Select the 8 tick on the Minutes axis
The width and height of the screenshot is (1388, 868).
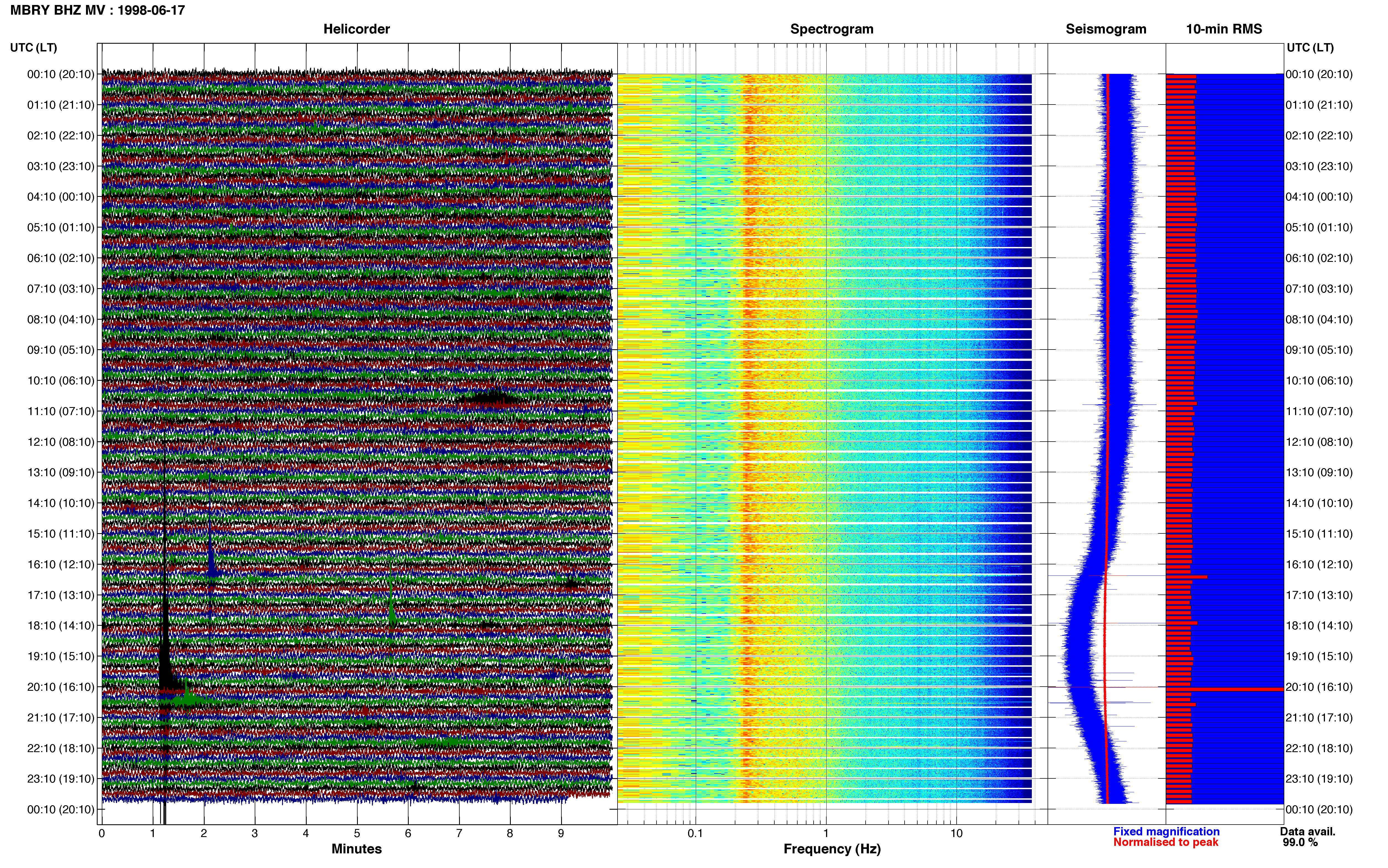pos(510,833)
